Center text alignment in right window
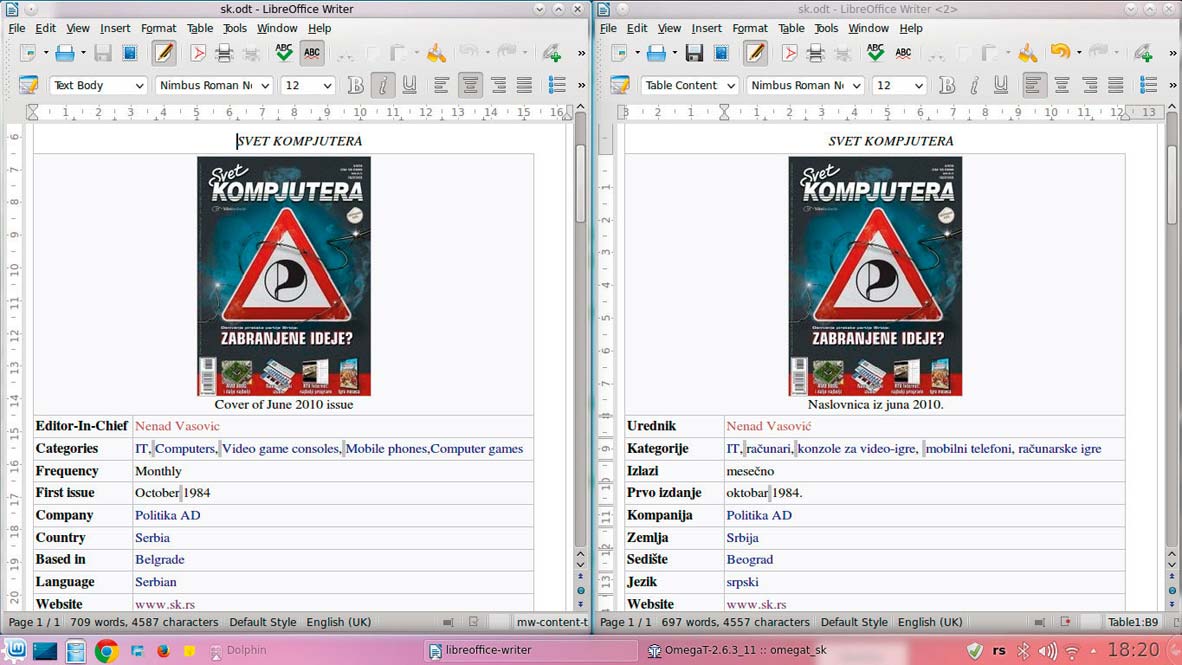1182x665 pixels. click(1061, 85)
